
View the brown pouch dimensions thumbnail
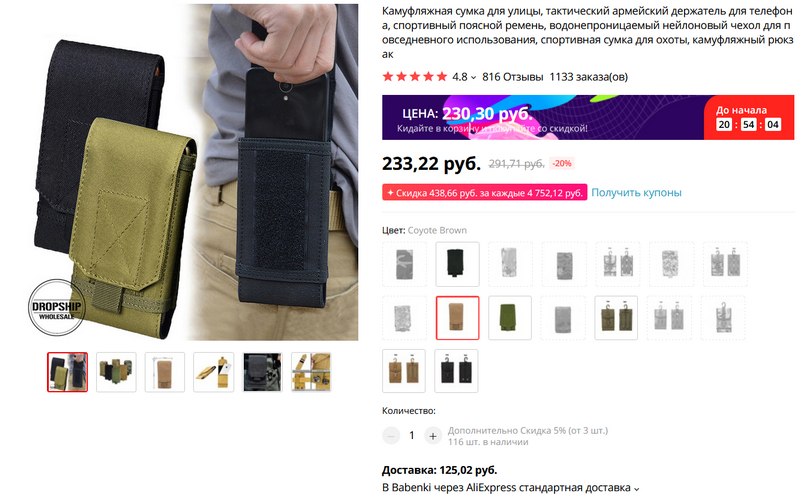click(x=165, y=372)
